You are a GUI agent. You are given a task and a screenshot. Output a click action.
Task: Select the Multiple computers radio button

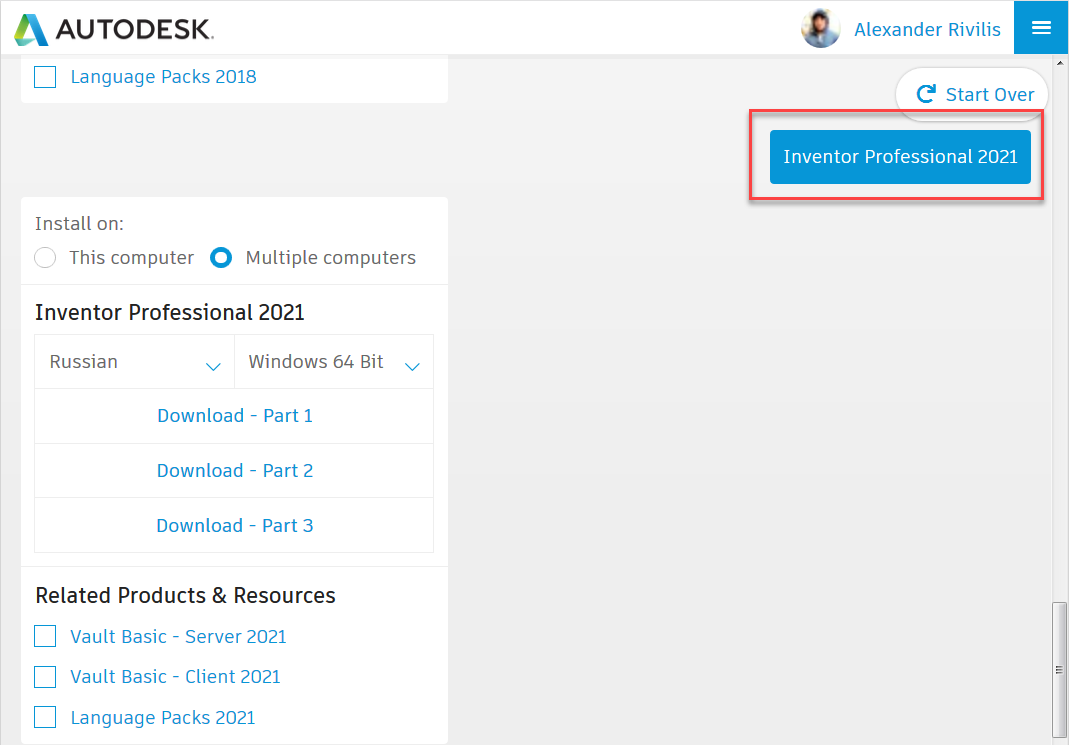pos(221,258)
